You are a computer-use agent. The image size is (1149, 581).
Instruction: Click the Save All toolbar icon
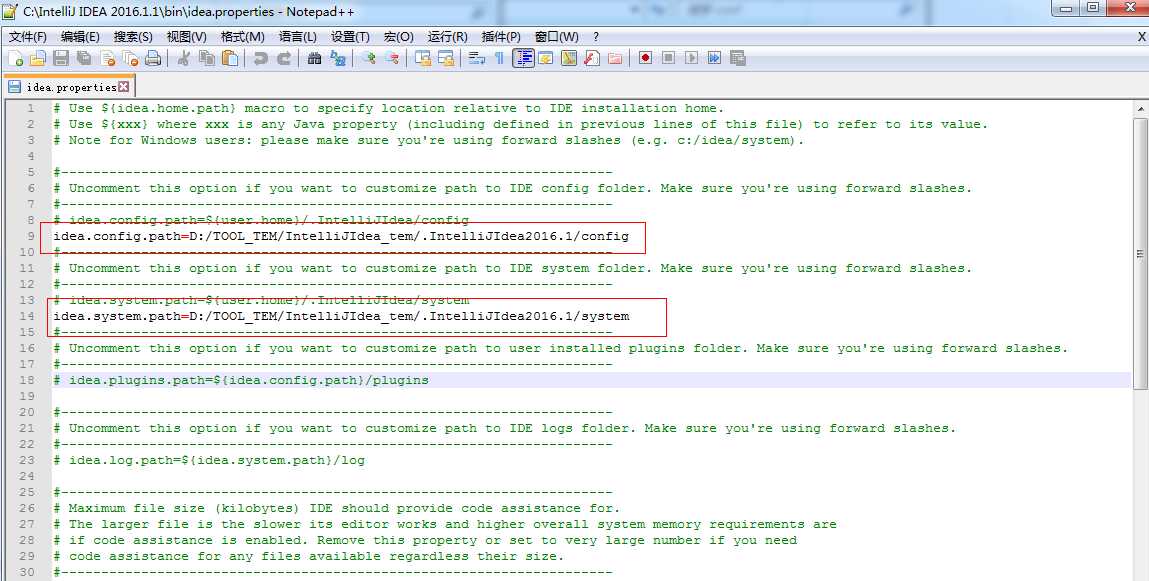[84, 59]
